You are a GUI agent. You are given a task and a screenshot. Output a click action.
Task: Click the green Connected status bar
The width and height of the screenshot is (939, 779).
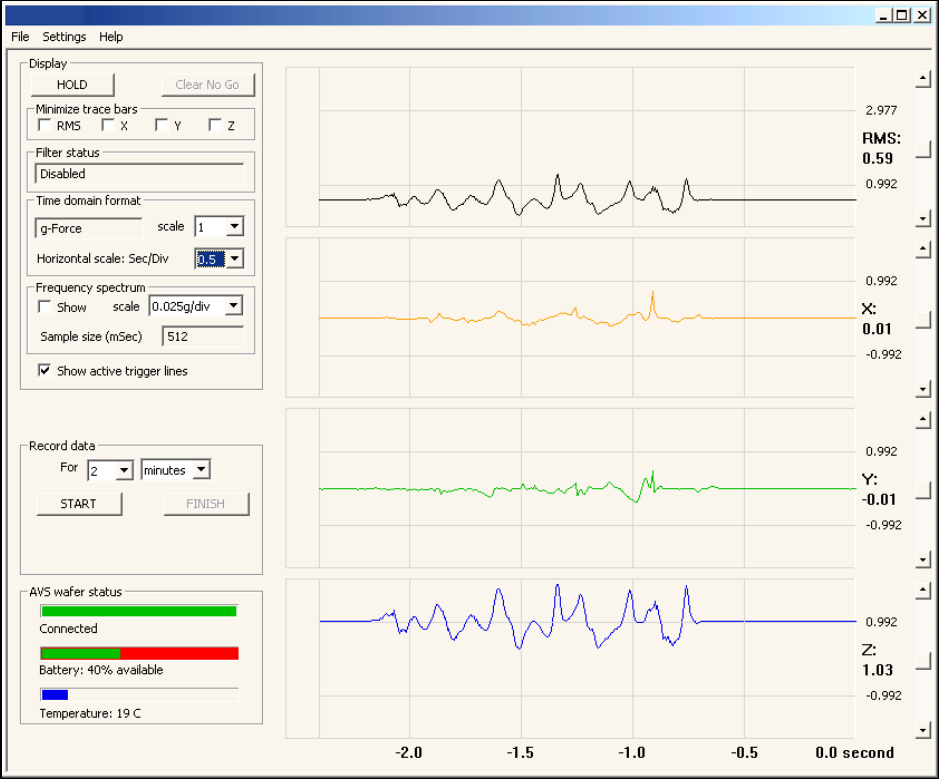139,611
